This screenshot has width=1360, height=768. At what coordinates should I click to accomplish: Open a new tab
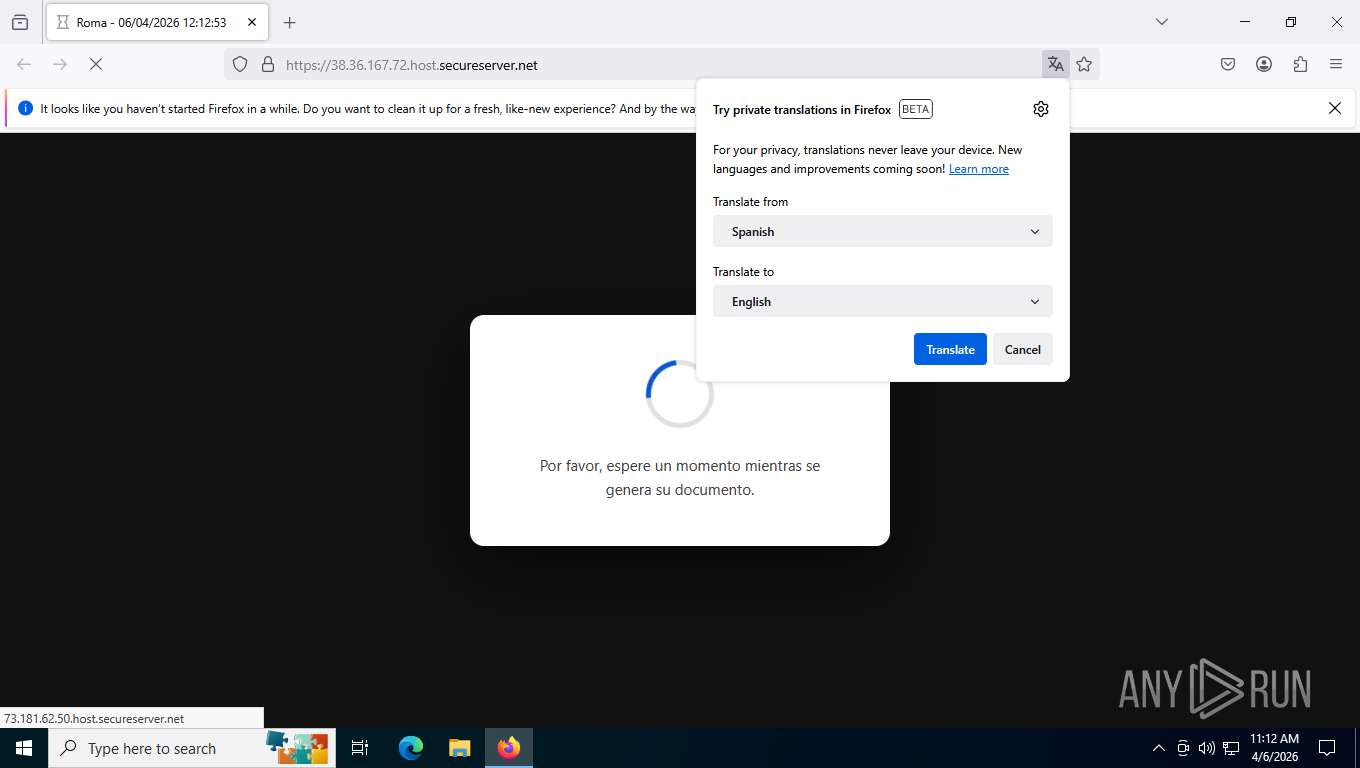tap(290, 22)
